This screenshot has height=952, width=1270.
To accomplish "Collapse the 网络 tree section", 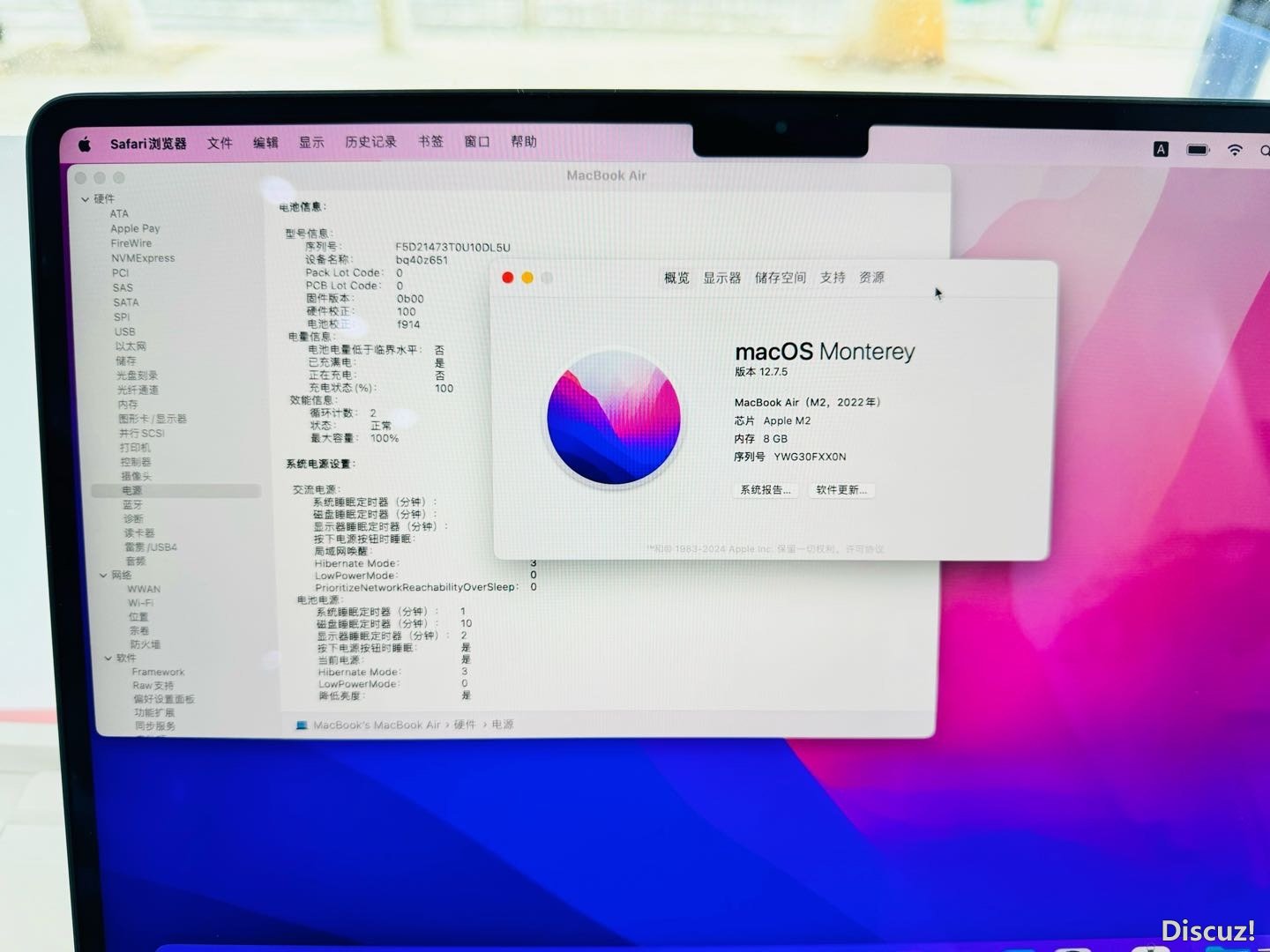I will [x=103, y=576].
